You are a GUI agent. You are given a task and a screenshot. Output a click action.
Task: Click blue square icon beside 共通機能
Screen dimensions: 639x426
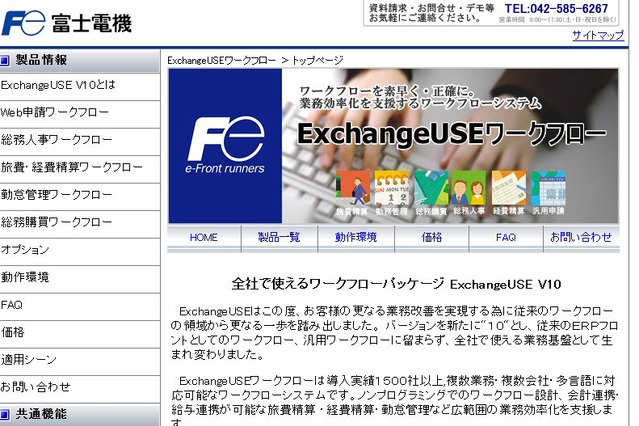click(5, 415)
